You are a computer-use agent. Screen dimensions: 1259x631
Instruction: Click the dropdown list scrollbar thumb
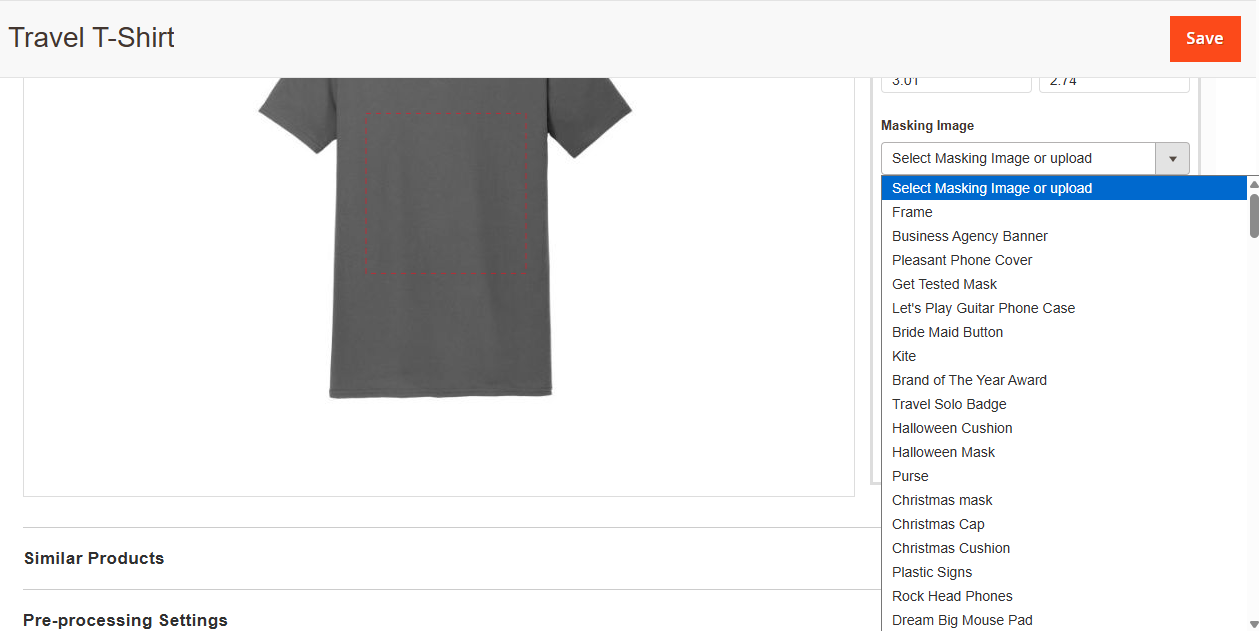coord(1254,215)
